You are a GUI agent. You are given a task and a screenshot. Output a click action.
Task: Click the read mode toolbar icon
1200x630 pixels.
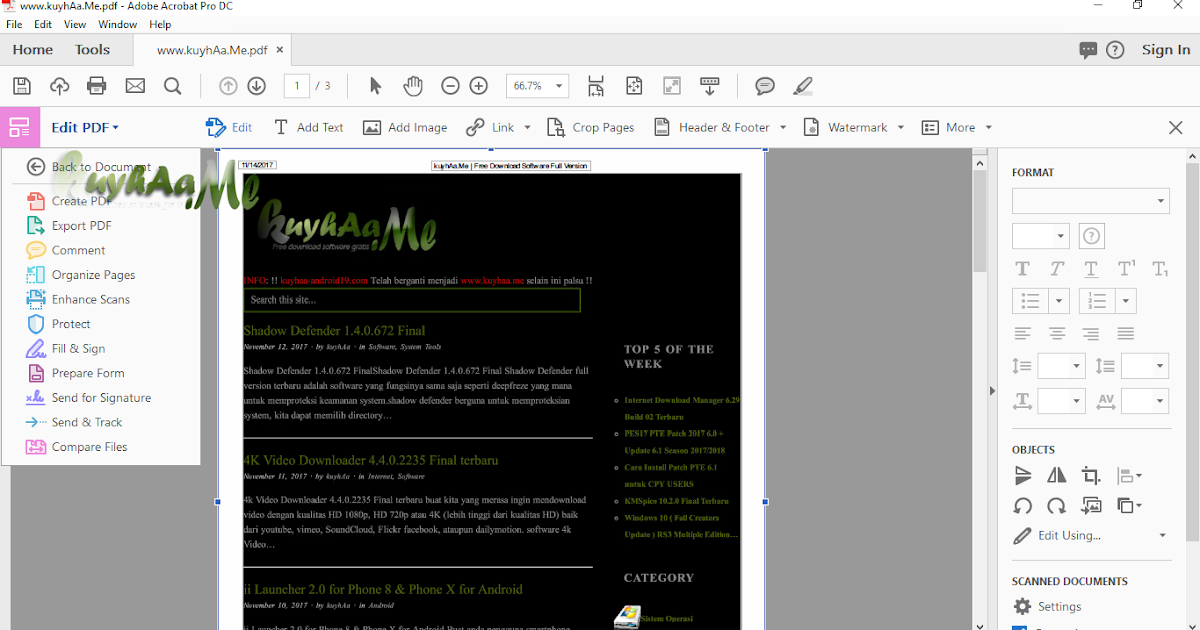[x=710, y=86]
